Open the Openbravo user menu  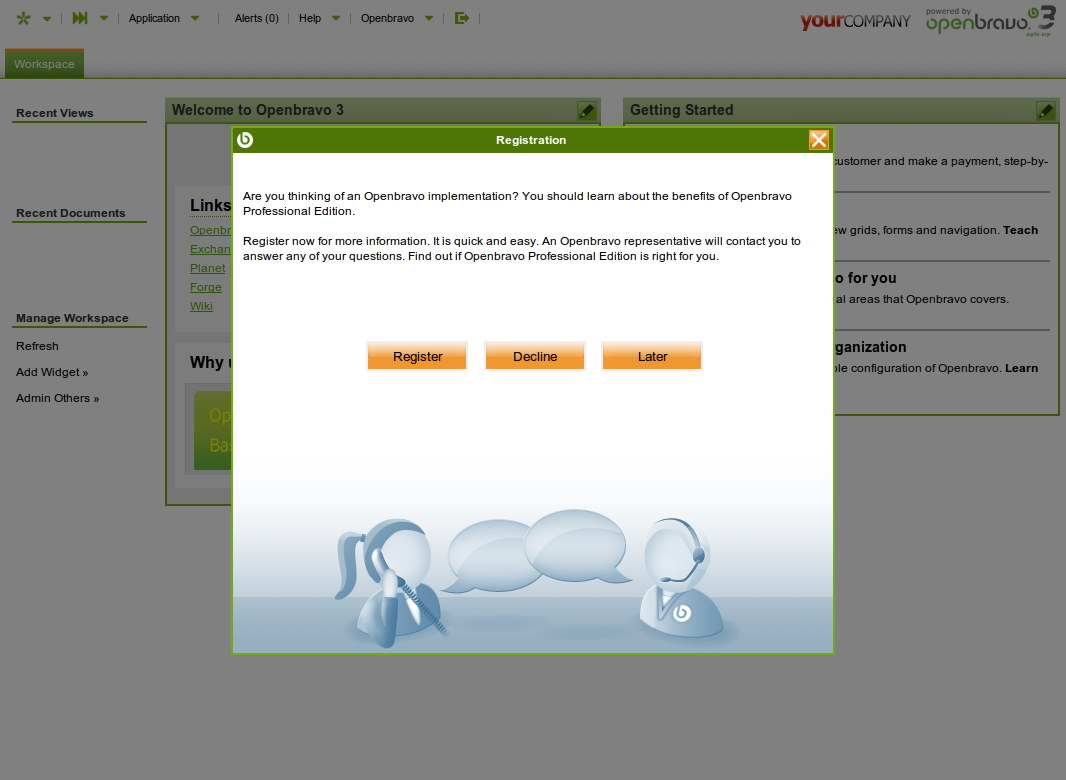(388, 18)
